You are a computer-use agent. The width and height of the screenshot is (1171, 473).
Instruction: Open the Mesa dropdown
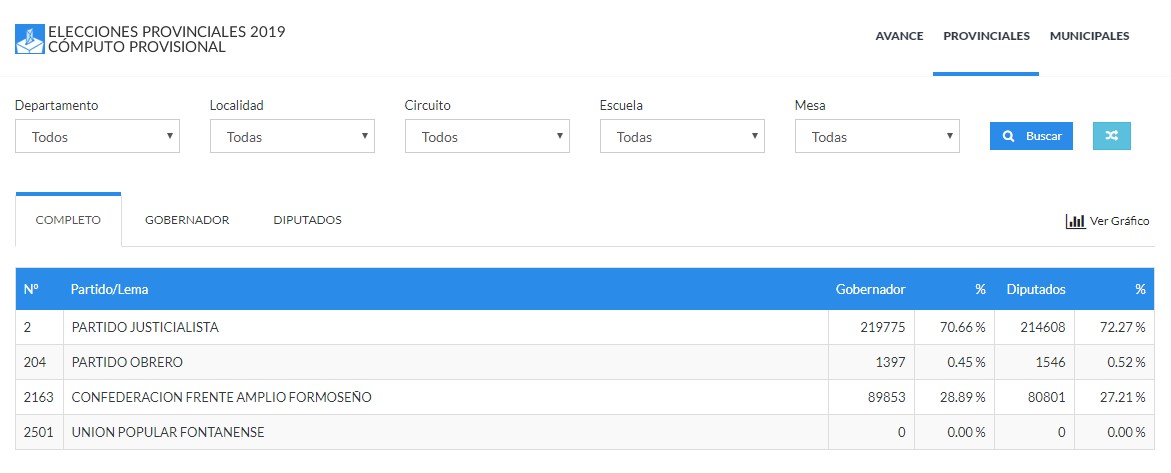877,137
